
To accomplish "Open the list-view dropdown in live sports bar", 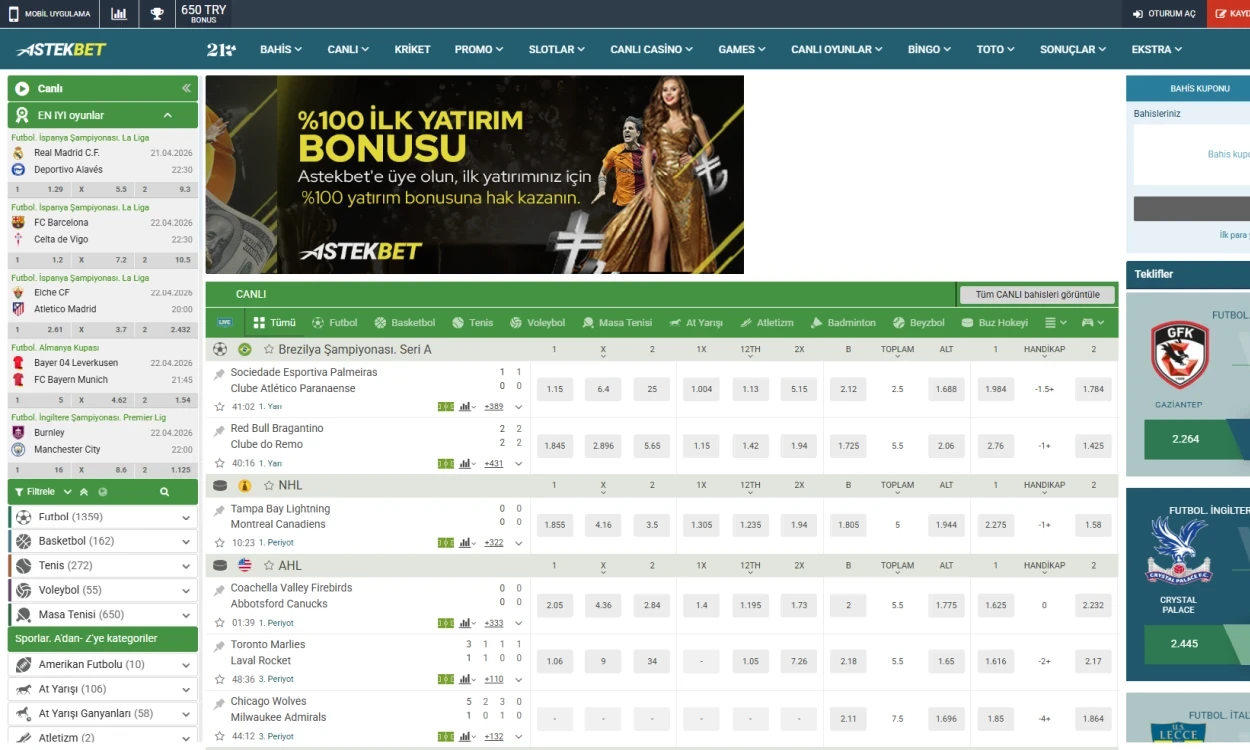I will pos(1055,323).
